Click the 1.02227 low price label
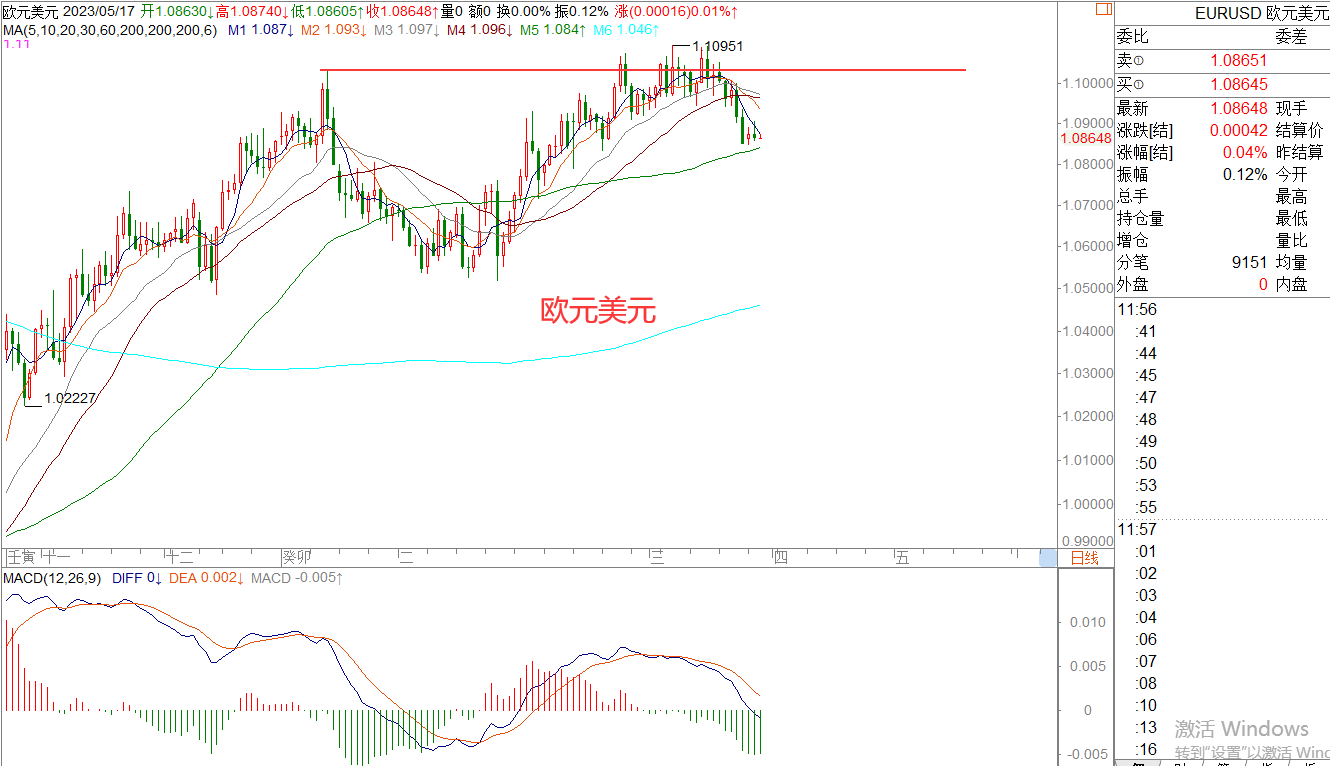The image size is (1330, 766). [70, 398]
